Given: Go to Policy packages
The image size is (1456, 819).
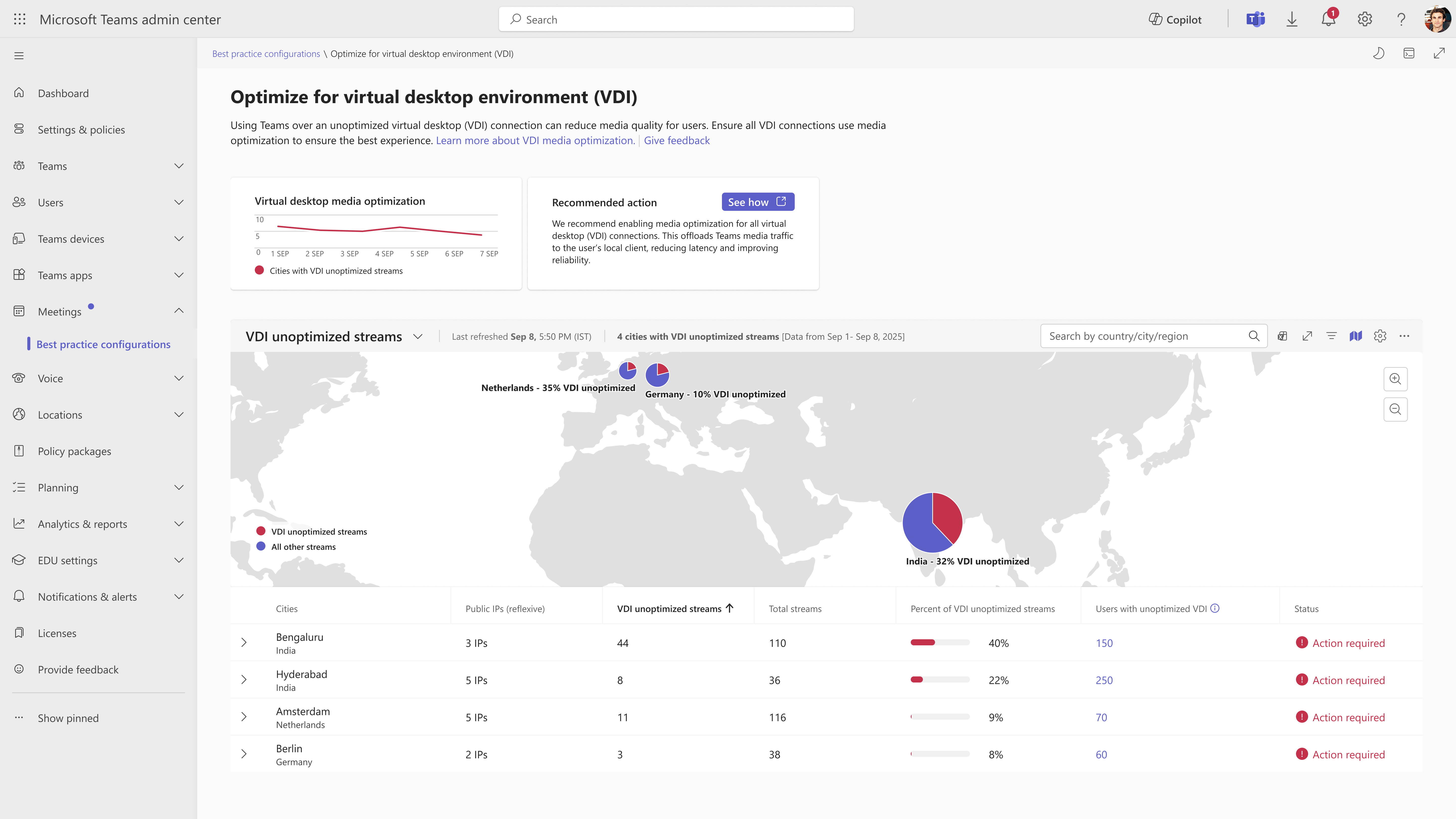Looking at the screenshot, I should [75, 451].
